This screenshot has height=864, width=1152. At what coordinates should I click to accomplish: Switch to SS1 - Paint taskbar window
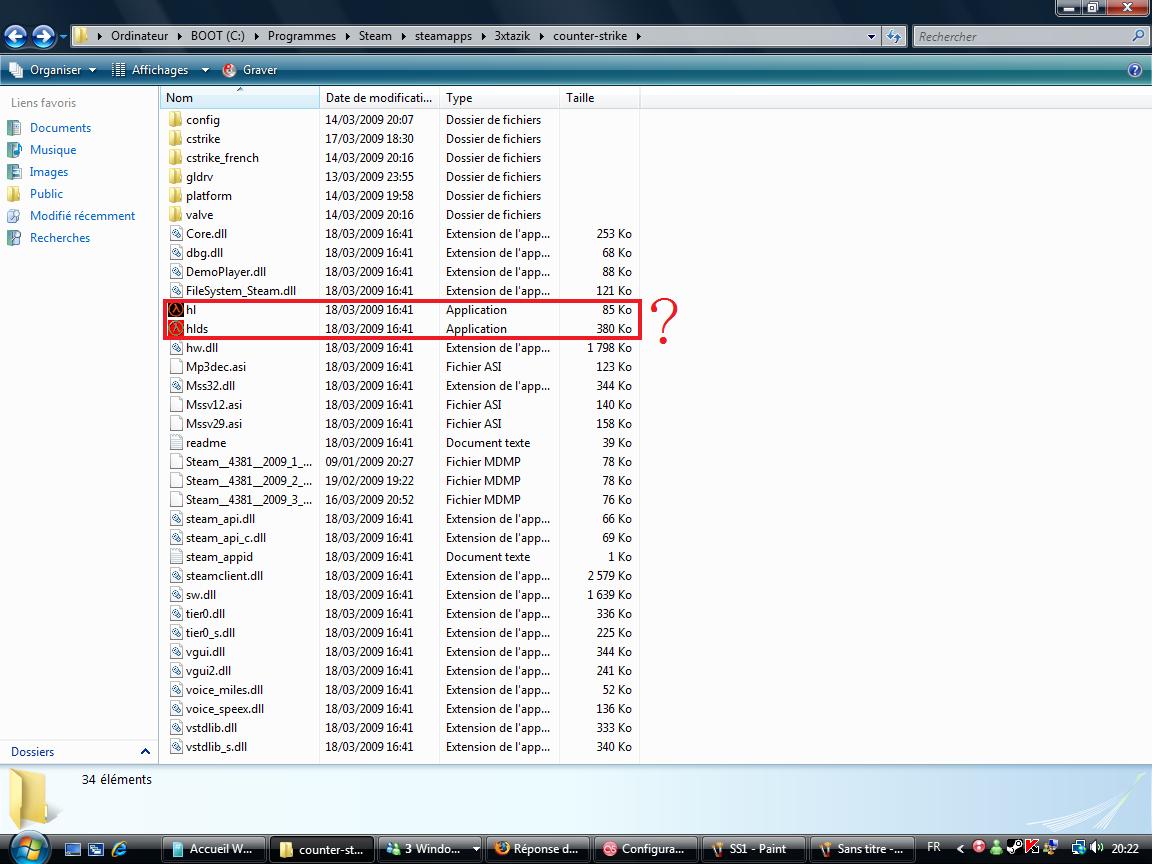752,849
